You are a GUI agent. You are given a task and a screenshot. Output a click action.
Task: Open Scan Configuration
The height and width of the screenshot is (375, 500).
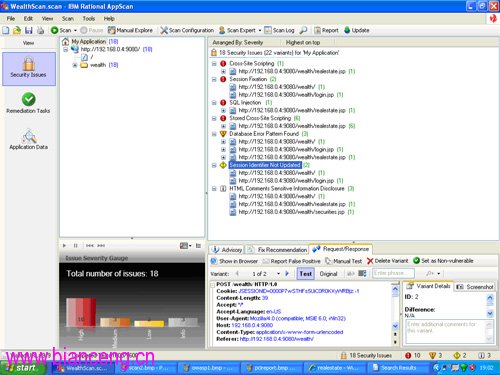(x=187, y=30)
